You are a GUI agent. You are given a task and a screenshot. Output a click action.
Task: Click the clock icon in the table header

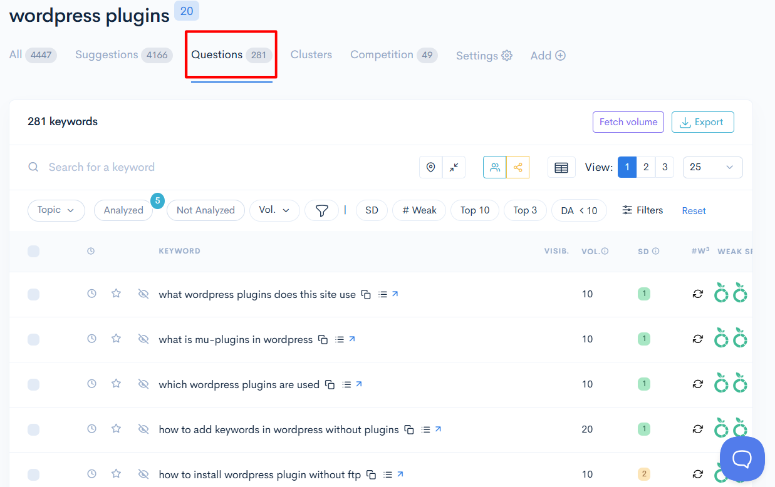(x=91, y=251)
